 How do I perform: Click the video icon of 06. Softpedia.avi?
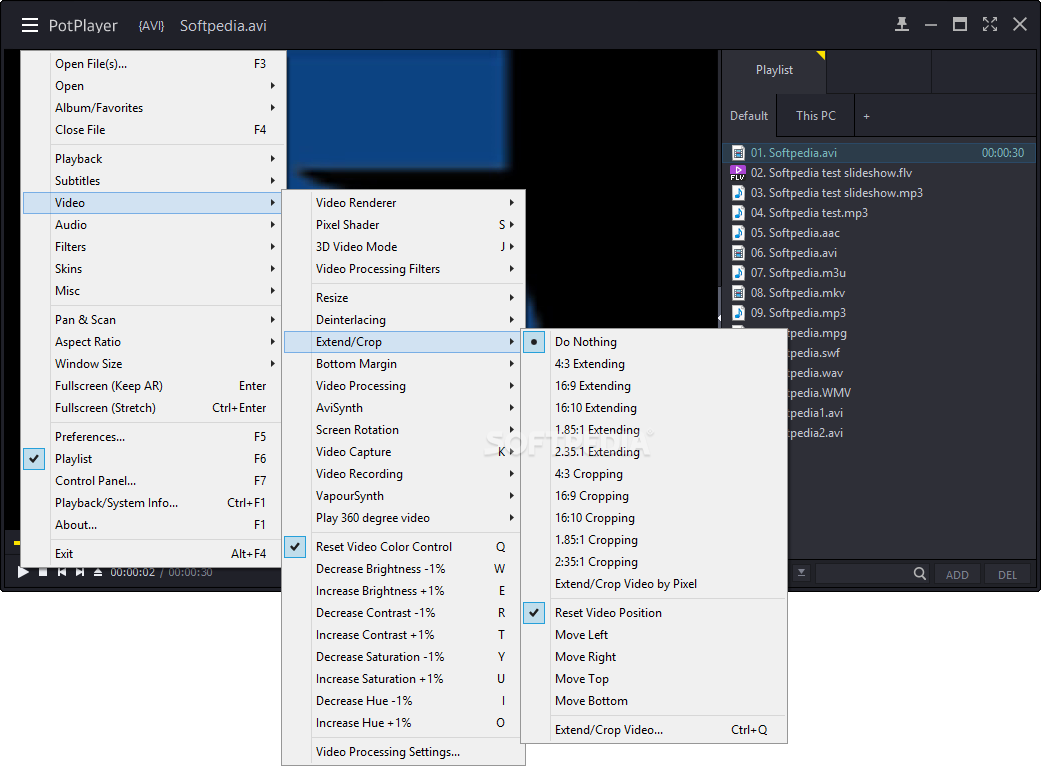tap(738, 252)
